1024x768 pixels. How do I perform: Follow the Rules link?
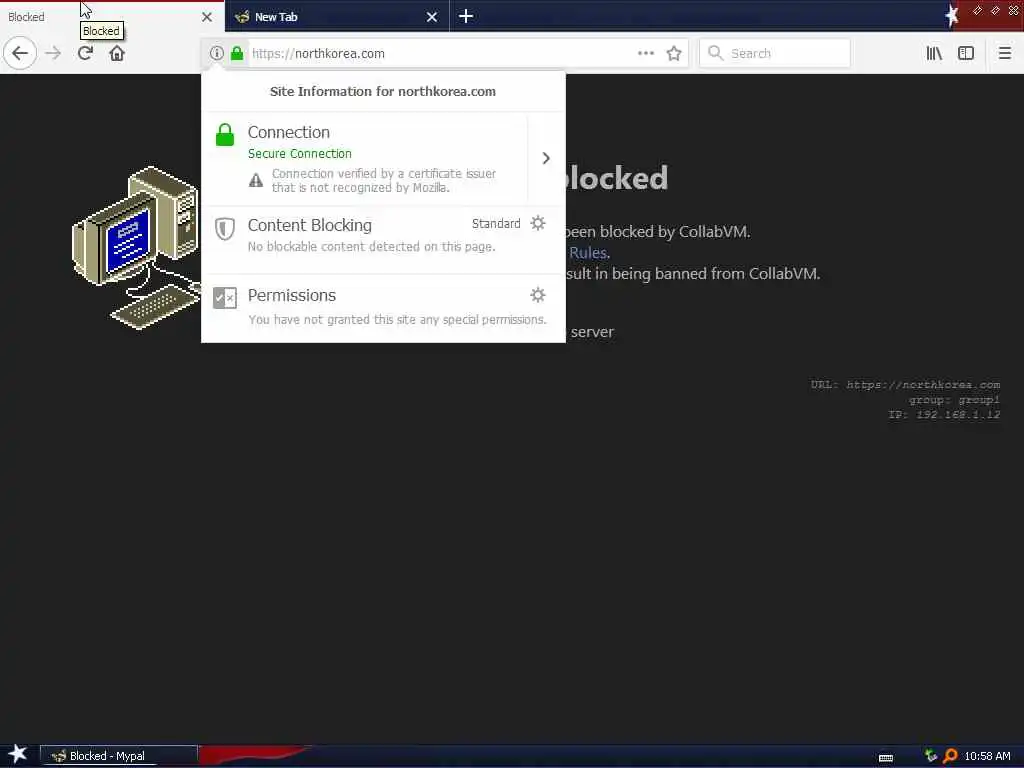coord(588,253)
